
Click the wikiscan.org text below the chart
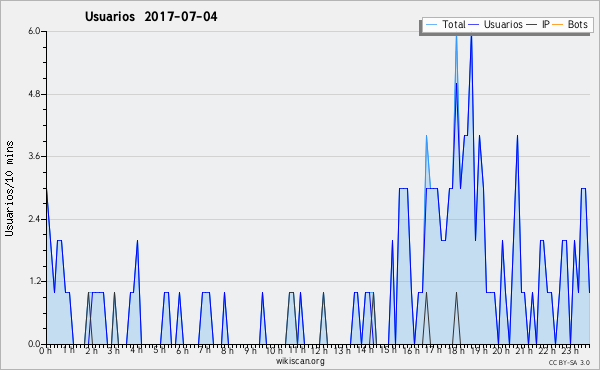pos(300,361)
